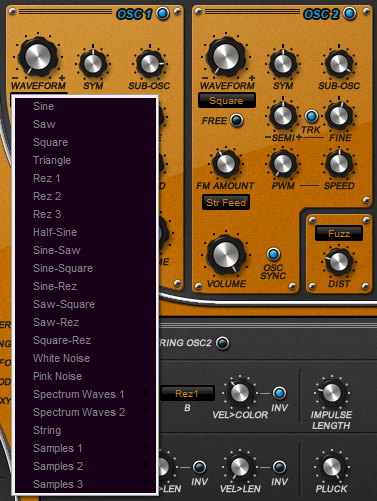Viewport: 377px width, 501px height.
Task: Open the Fuzz distortion type dropdown
Action: click(x=339, y=233)
